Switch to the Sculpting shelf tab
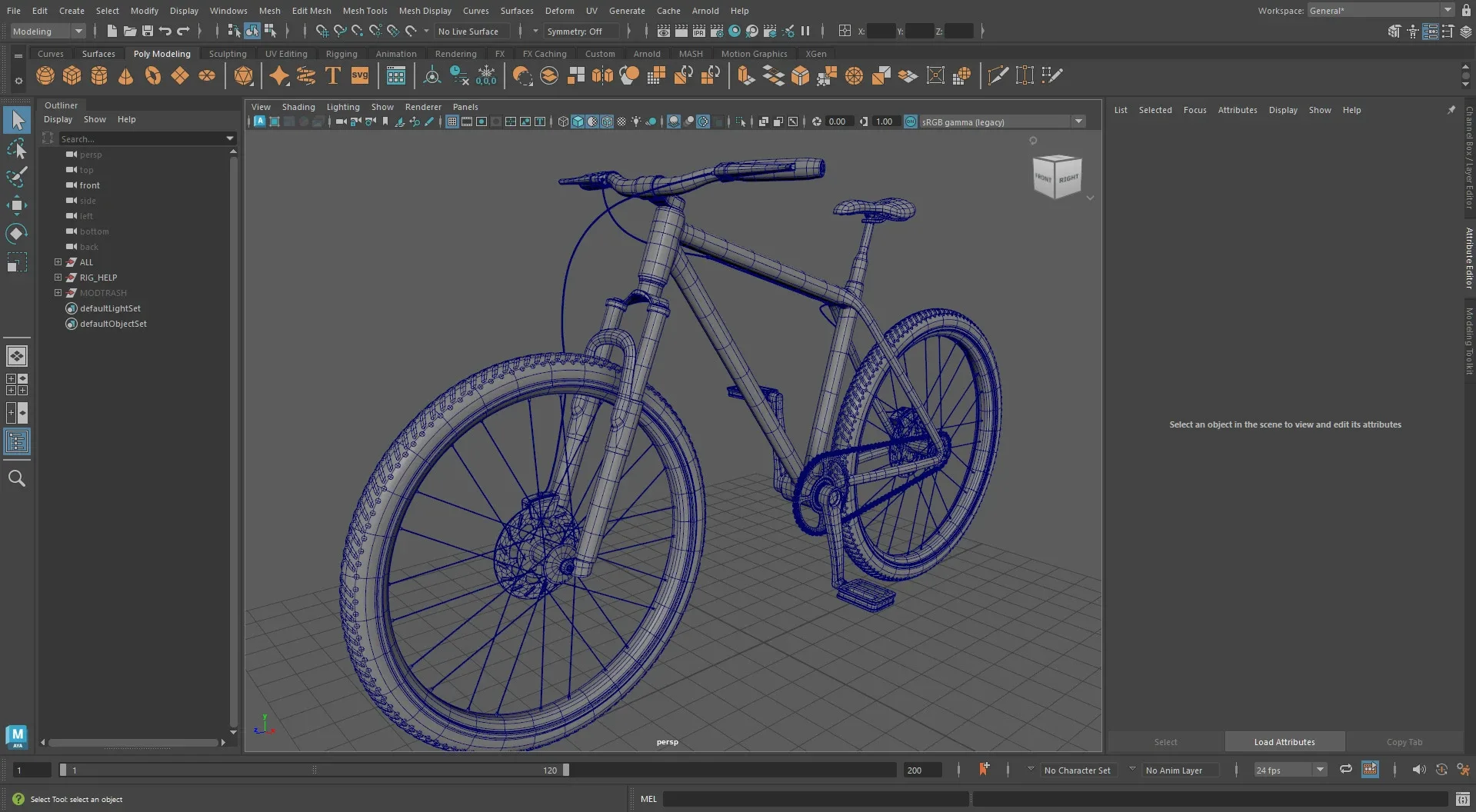 click(228, 54)
